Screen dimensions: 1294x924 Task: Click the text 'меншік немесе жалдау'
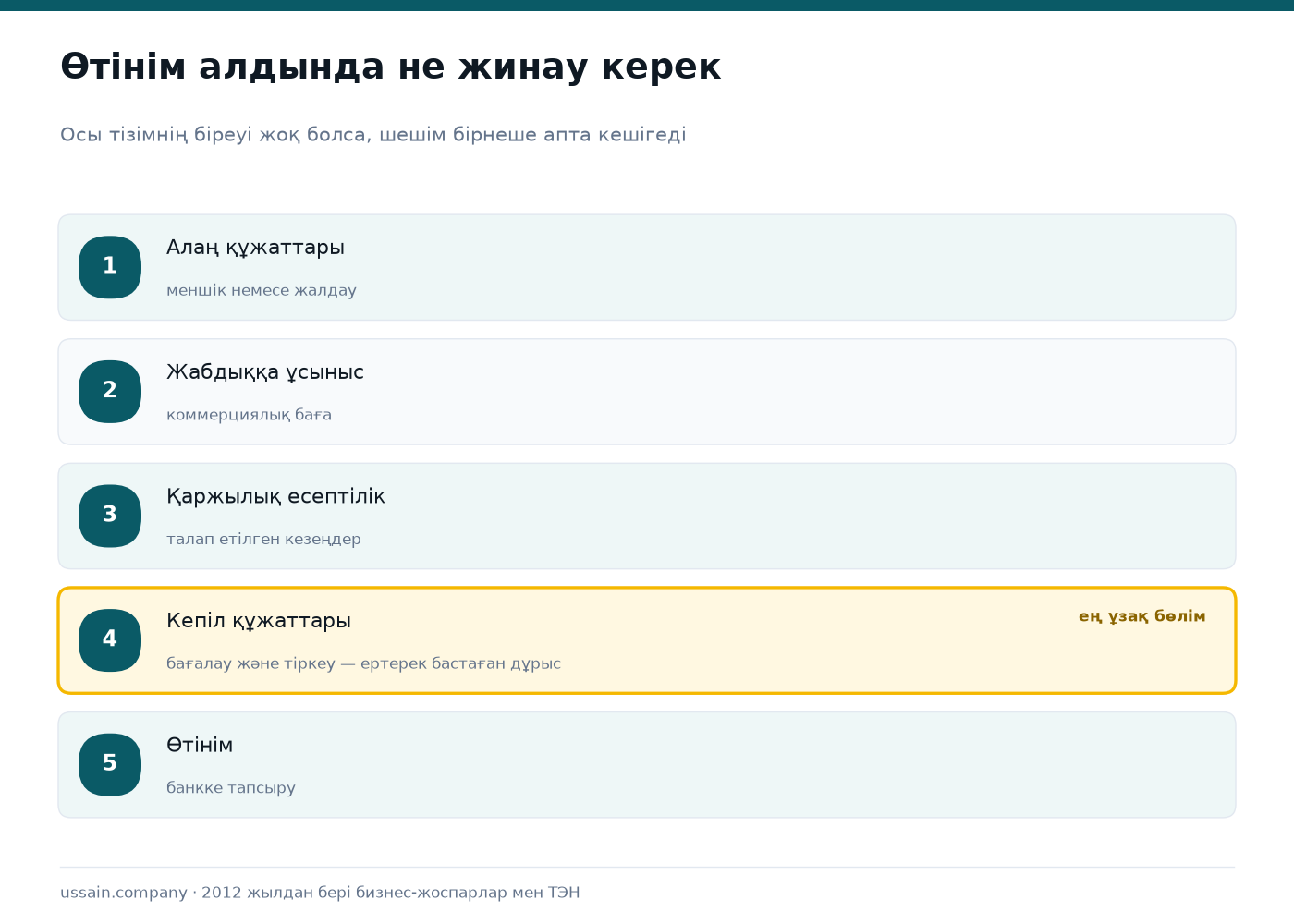click(x=262, y=290)
